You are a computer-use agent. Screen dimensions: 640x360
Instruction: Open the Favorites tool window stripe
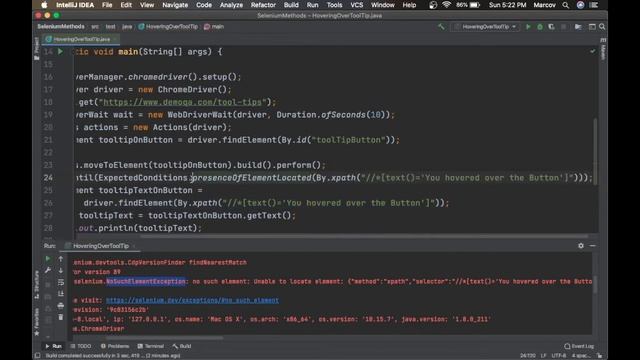click(x=36, y=322)
